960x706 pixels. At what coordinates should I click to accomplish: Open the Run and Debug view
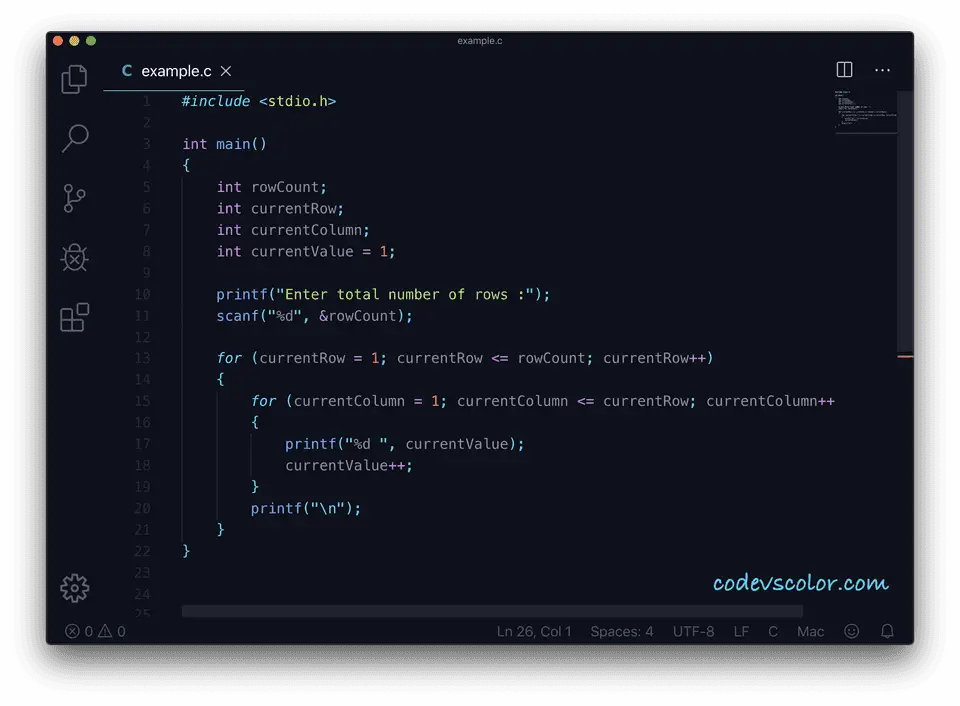[x=74, y=258]
